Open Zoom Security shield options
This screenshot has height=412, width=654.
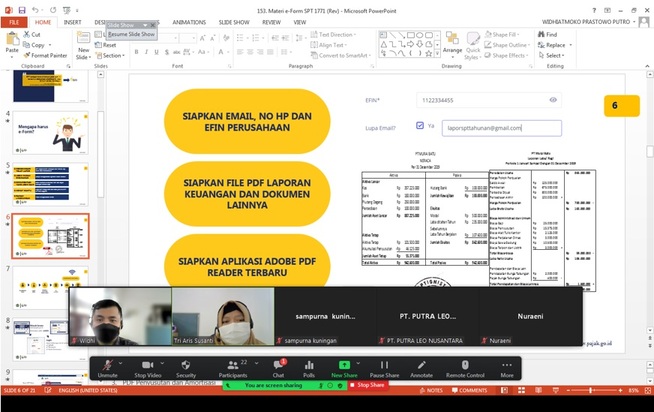pos(186,367)
